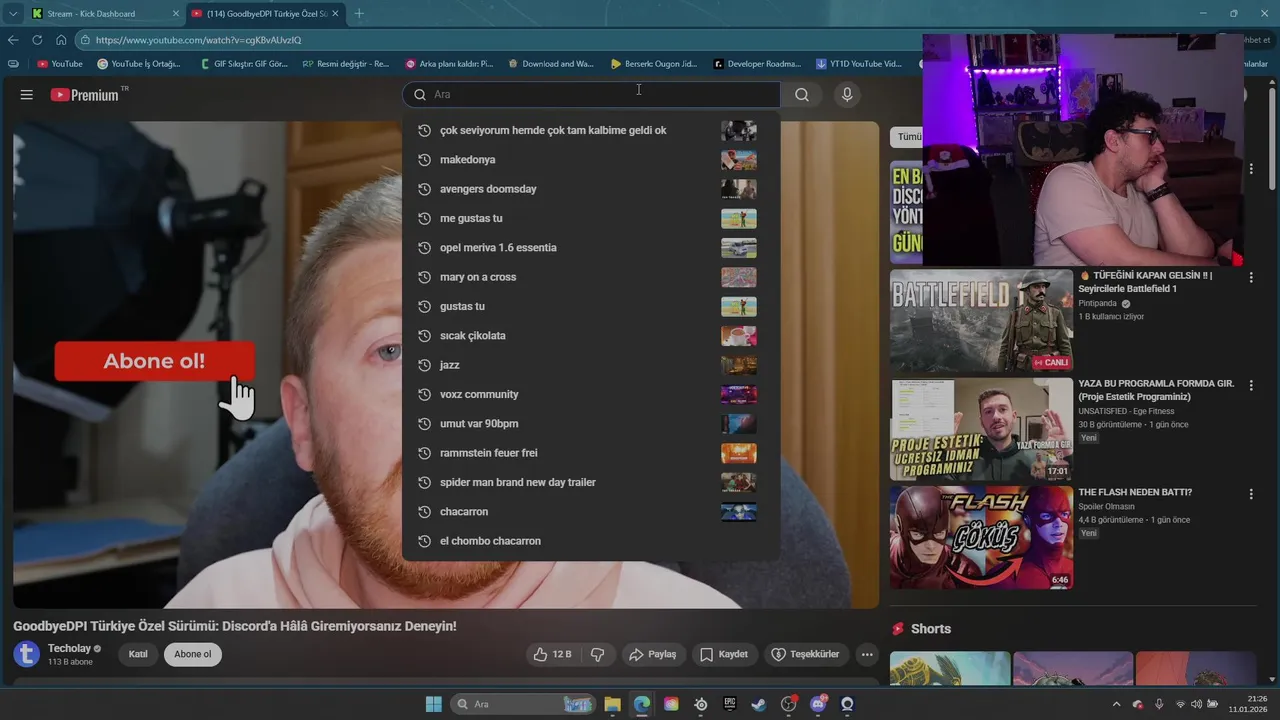Click the Paylaş share button

pos(653,654)
